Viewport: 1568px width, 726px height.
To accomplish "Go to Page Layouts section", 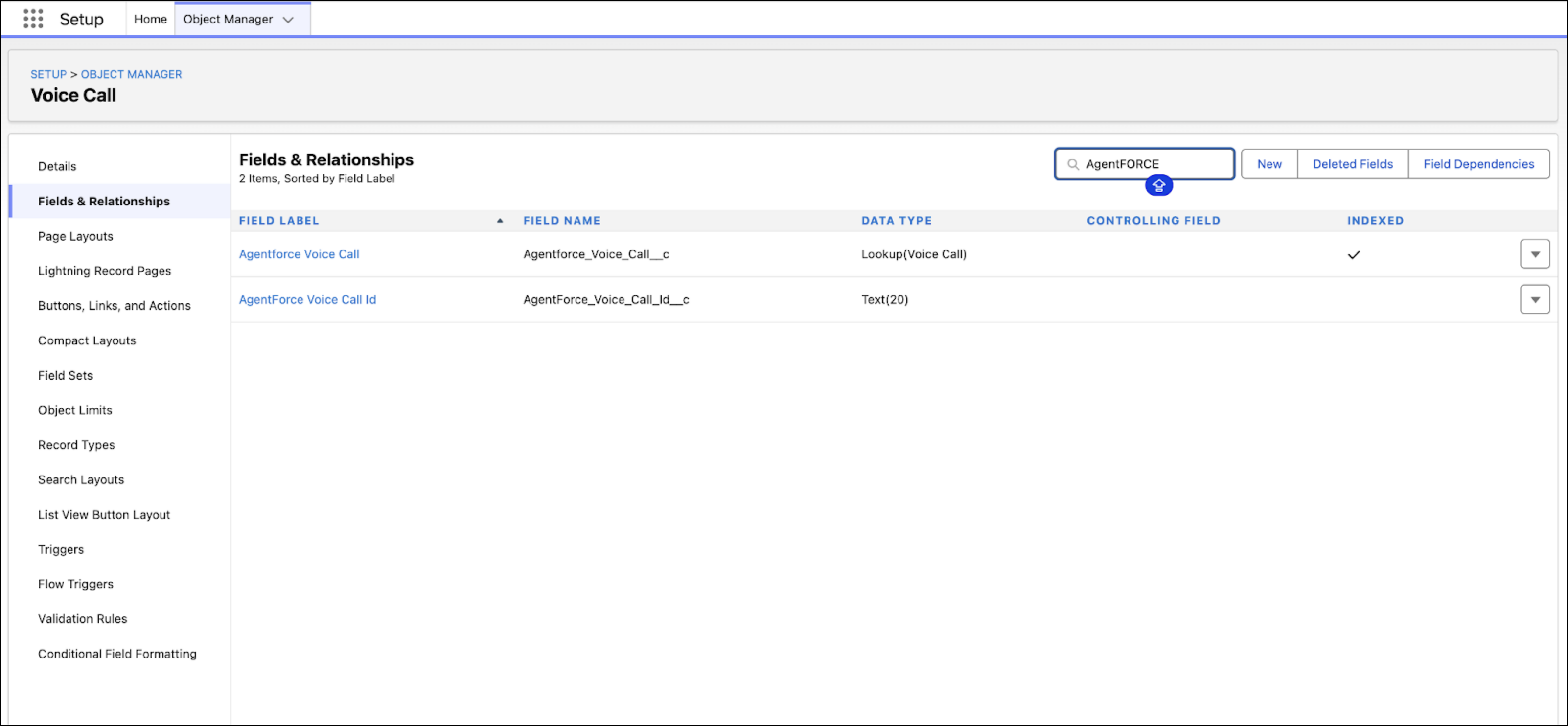I will click(75, 236).
